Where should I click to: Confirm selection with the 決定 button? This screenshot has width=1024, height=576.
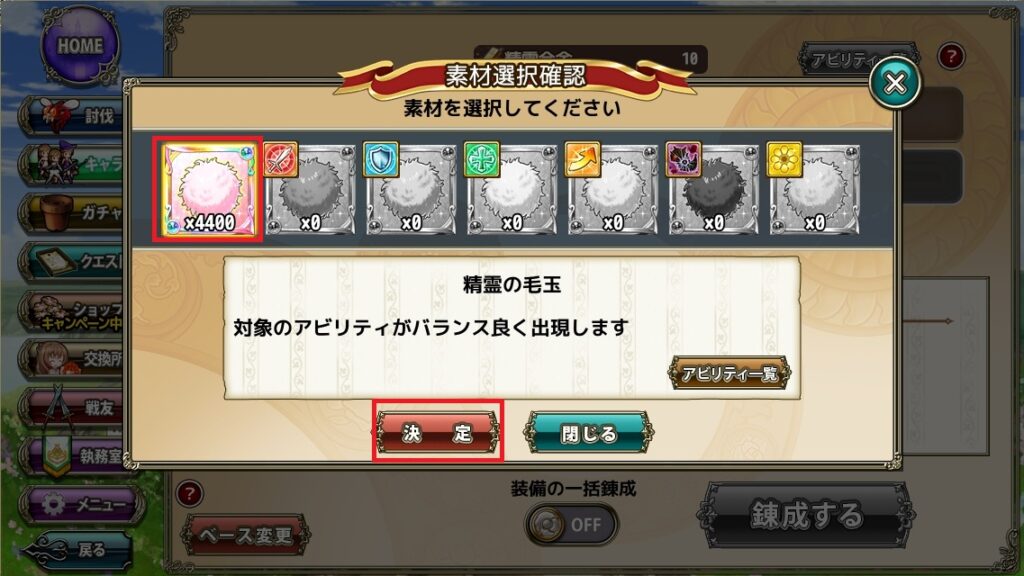(x=438, y=432)
